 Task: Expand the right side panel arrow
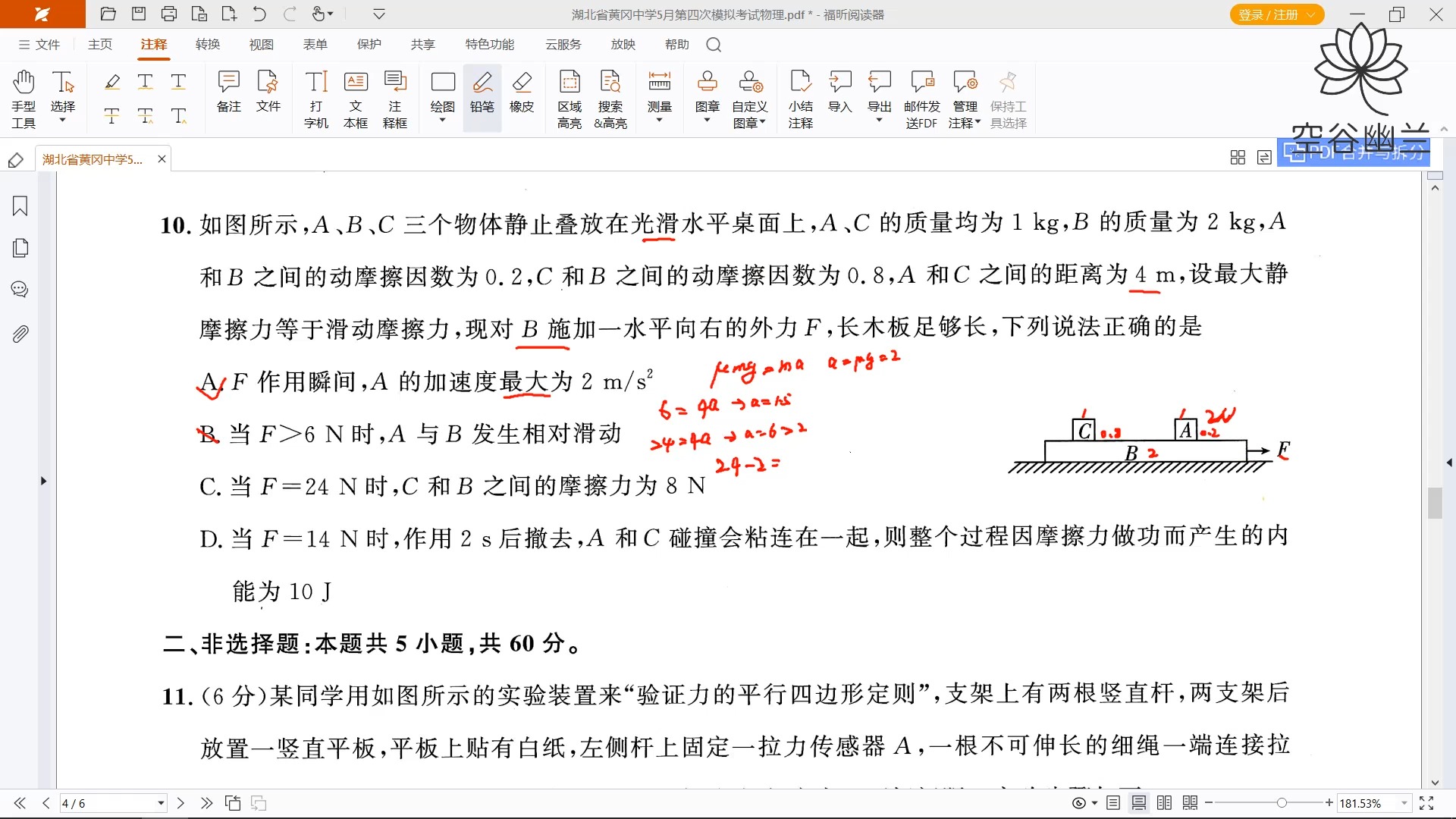point(1449,462)
